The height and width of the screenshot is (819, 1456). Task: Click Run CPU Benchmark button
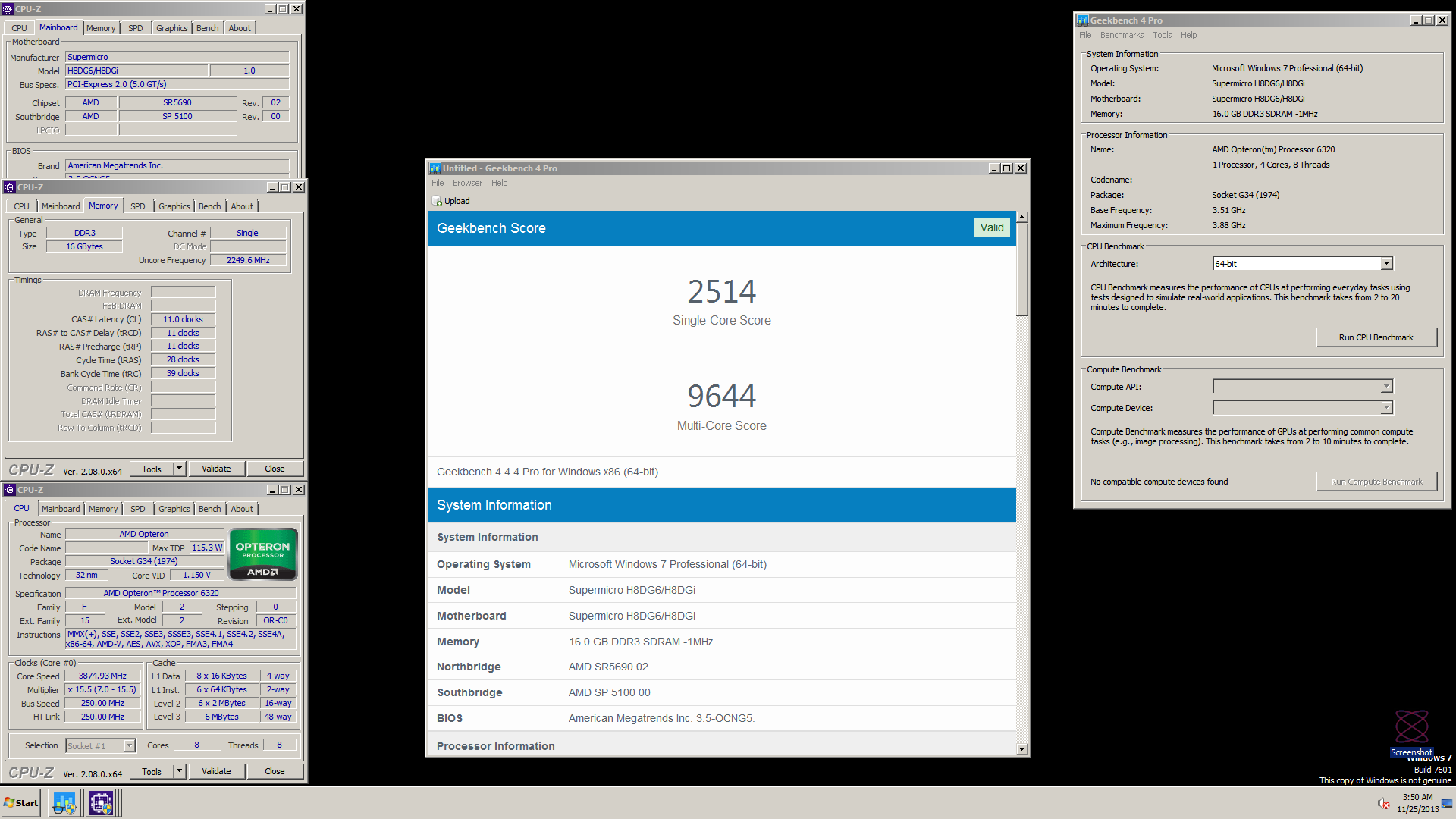click(1376, 337)
